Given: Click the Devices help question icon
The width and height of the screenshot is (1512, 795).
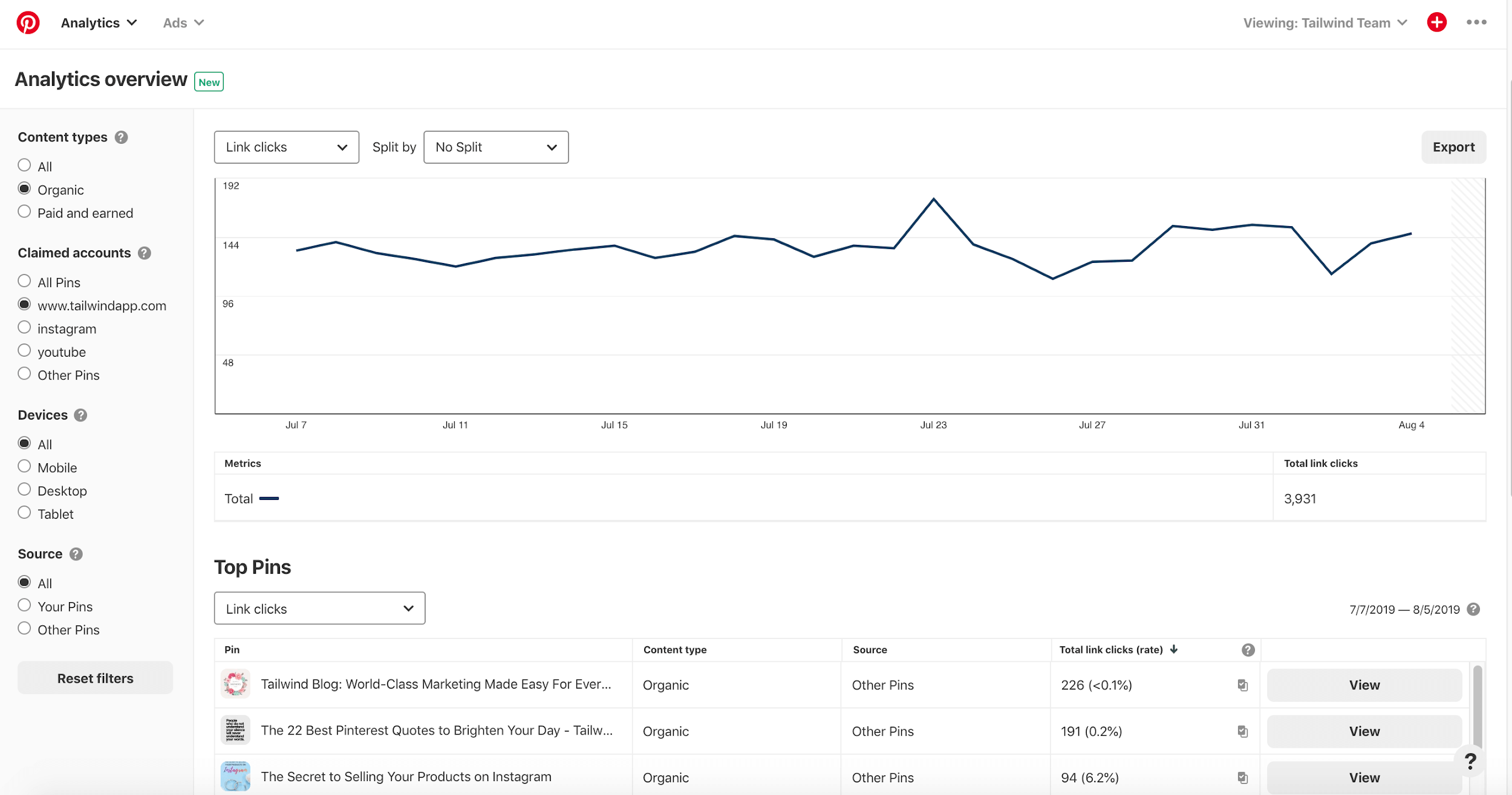Looking at the screenshot, I should click(80, 415).
